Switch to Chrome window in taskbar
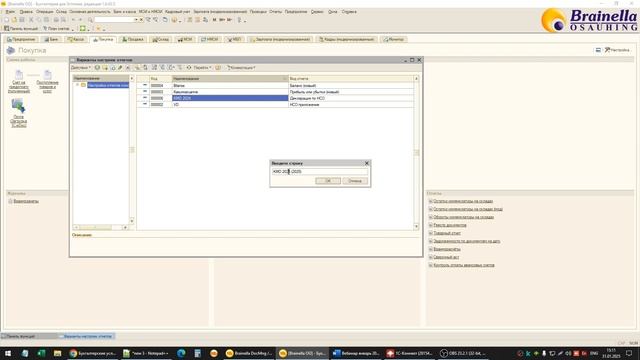Image resolution: width=640 pixels, height=360 pixels. coord(93,353)
